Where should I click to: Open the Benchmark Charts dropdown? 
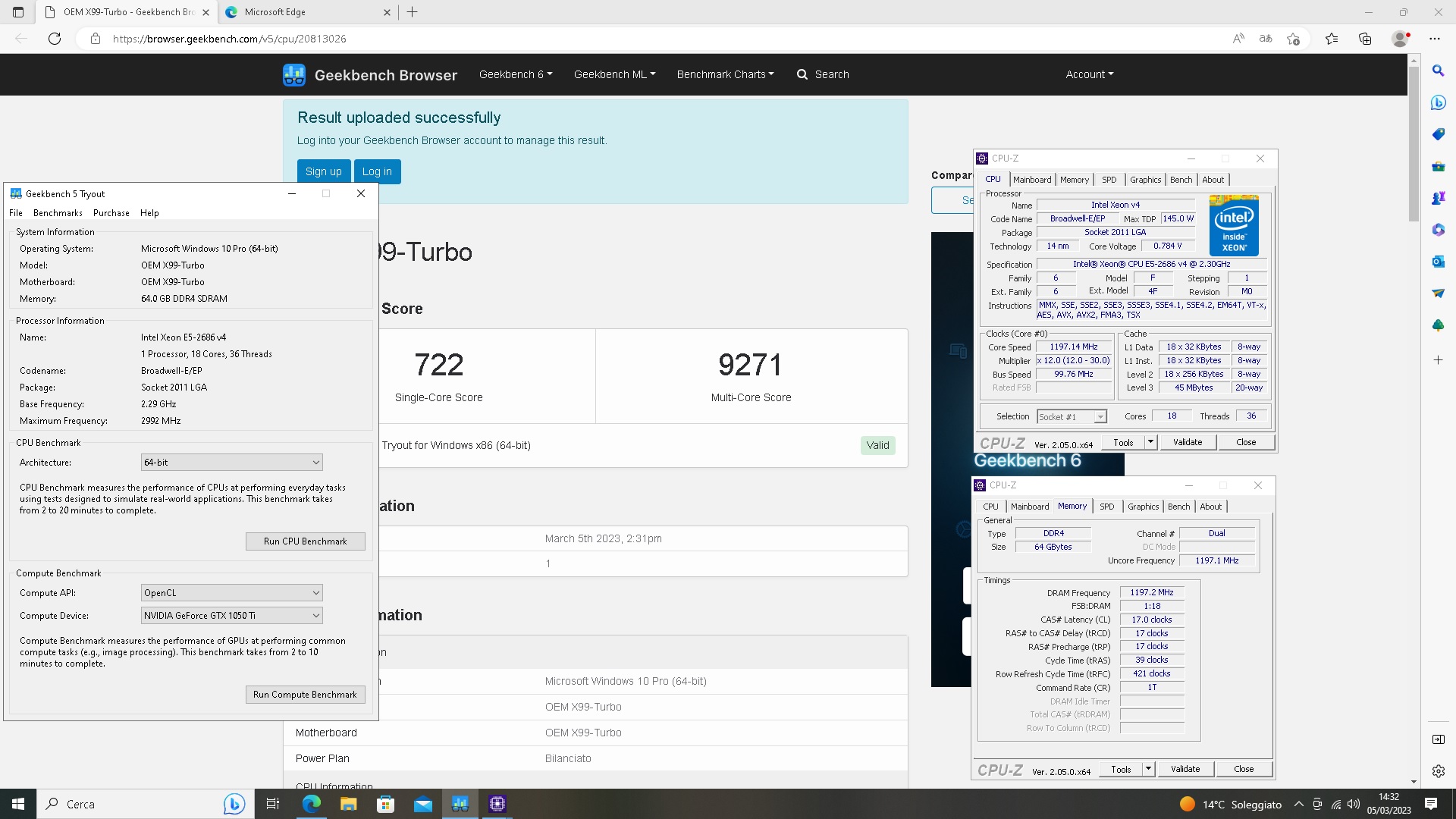click(x=725, y=74)
